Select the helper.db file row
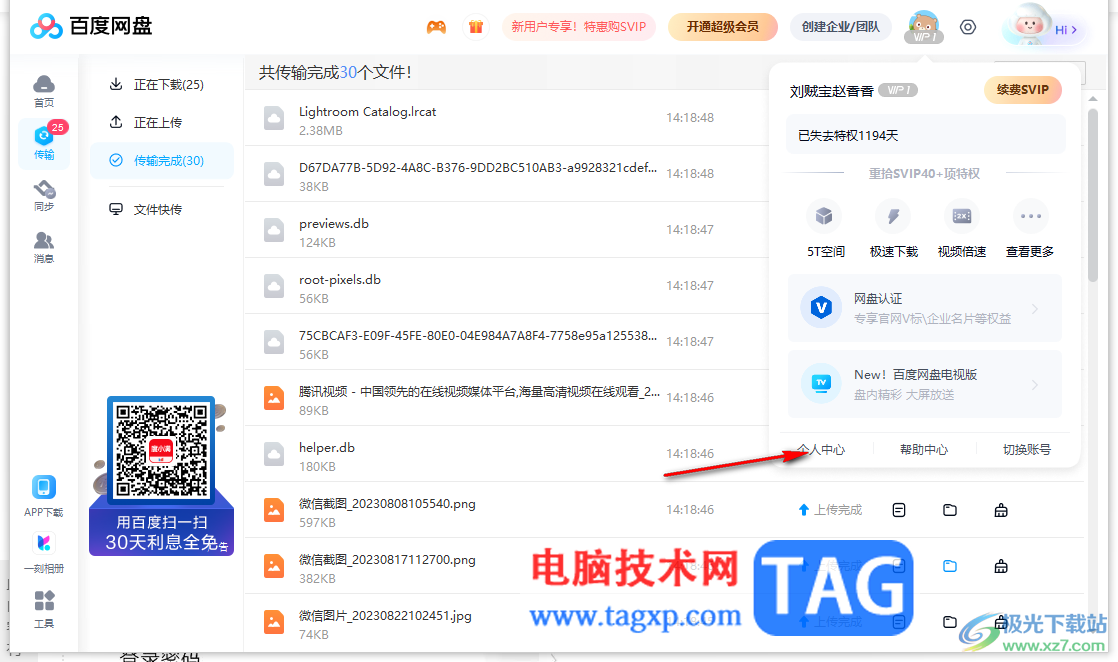 pyautogui.click(x=507, y=454)
